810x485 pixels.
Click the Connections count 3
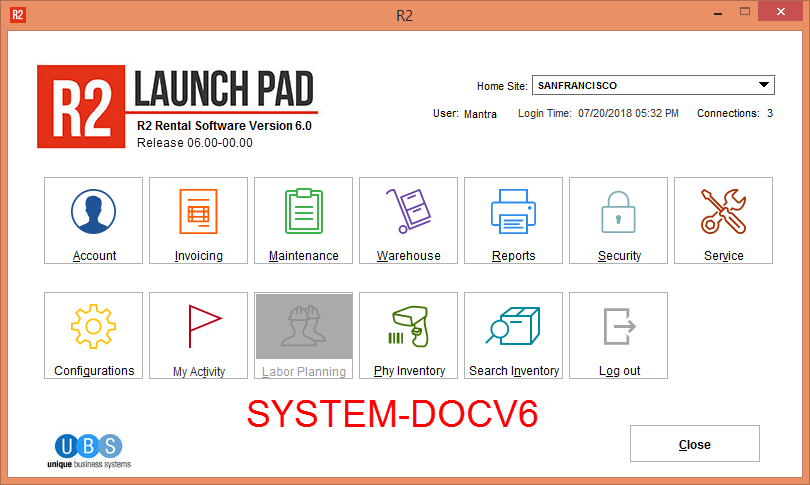770,114
